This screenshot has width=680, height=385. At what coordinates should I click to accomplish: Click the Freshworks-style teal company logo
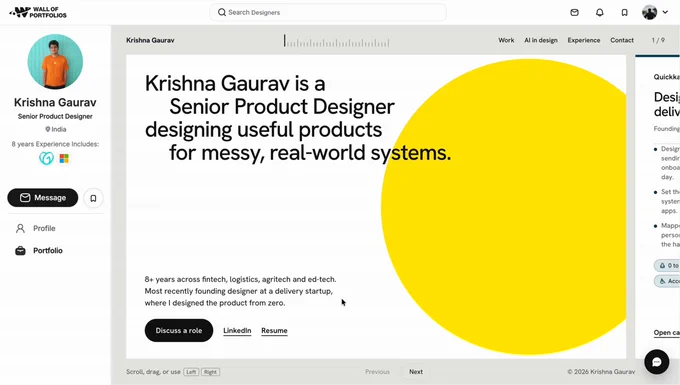(46, 158)
